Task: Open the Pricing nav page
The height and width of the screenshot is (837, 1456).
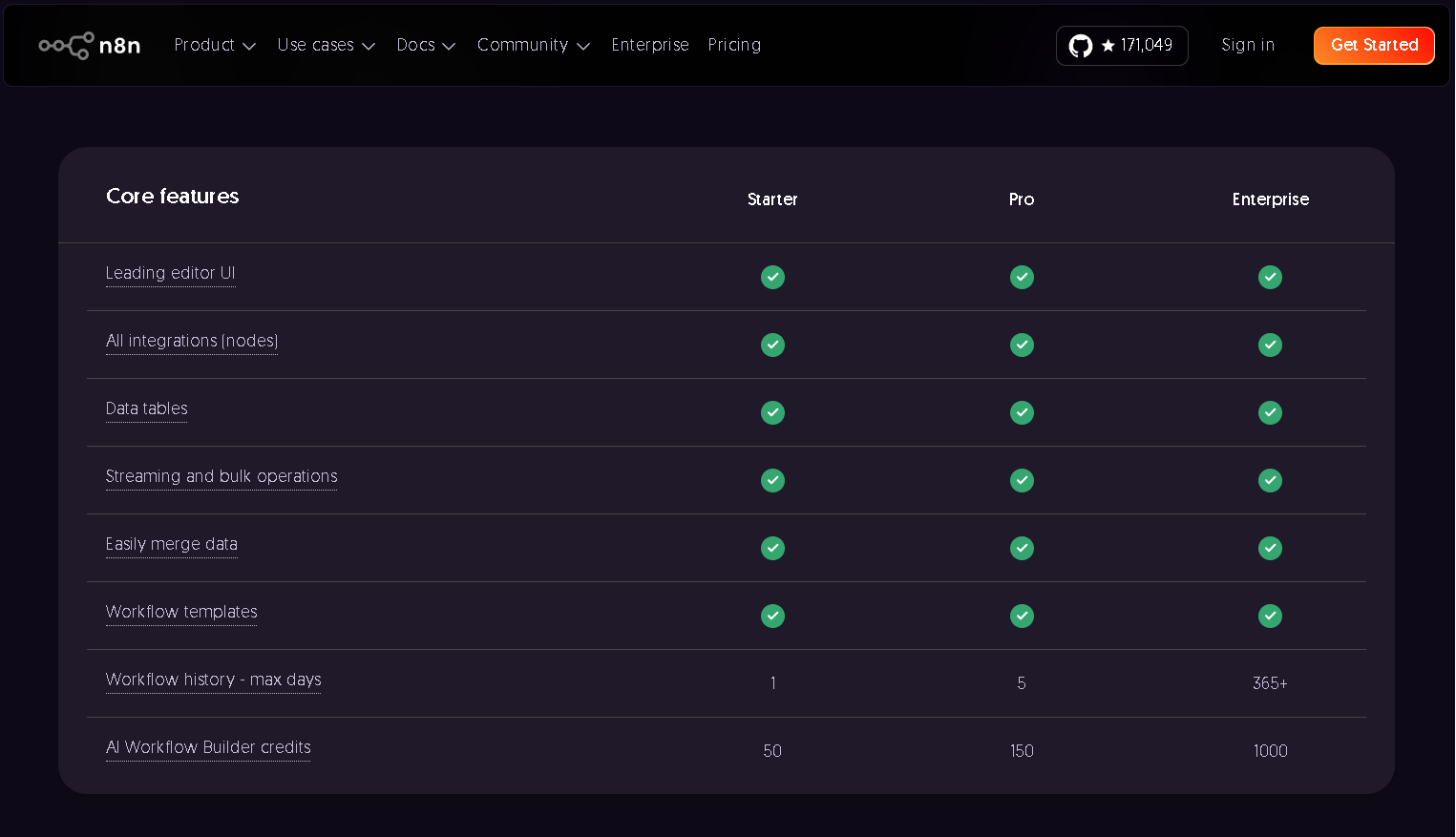Action: pos(734,45)
